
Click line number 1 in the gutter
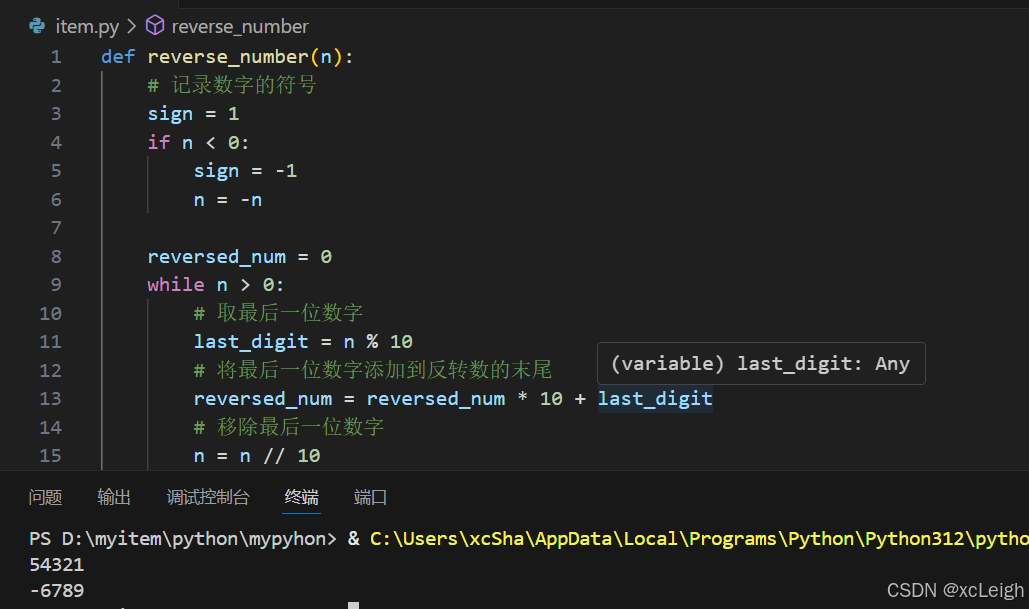click(56, 57)
